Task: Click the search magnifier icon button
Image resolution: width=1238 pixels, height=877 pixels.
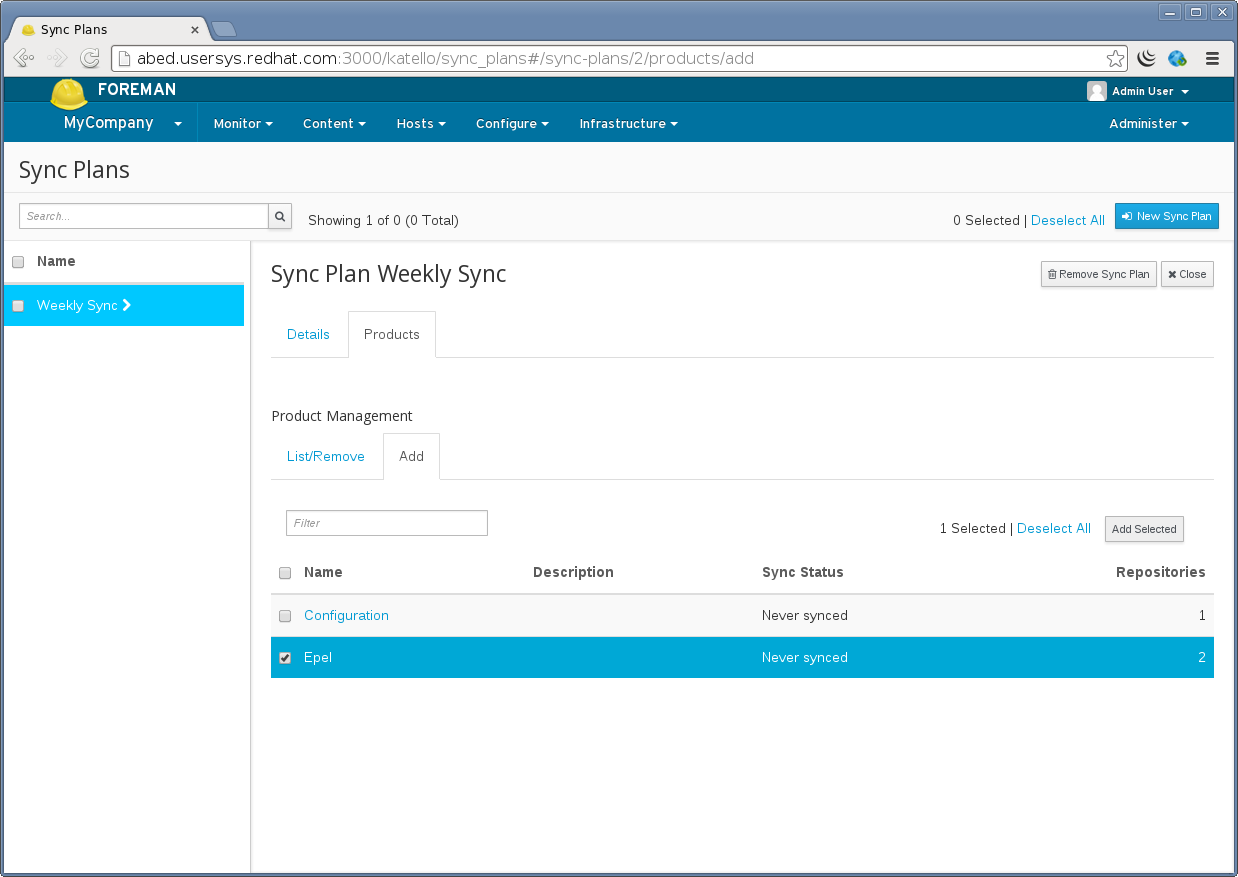Action: pos(280,216)
